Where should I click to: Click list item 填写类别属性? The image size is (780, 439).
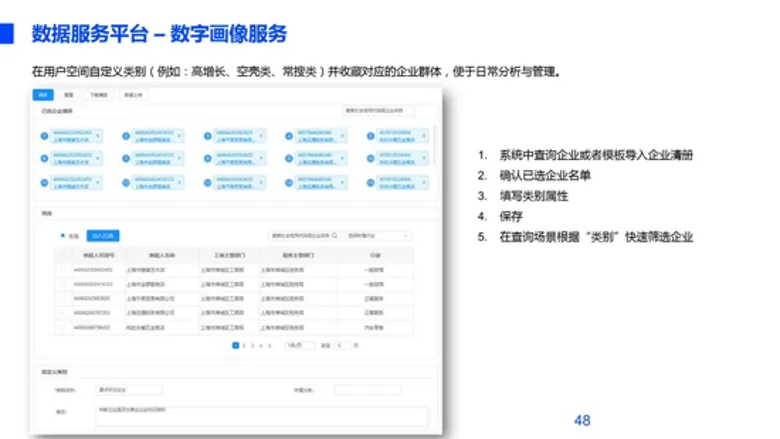pyautogui.click(x=533, y=196)
